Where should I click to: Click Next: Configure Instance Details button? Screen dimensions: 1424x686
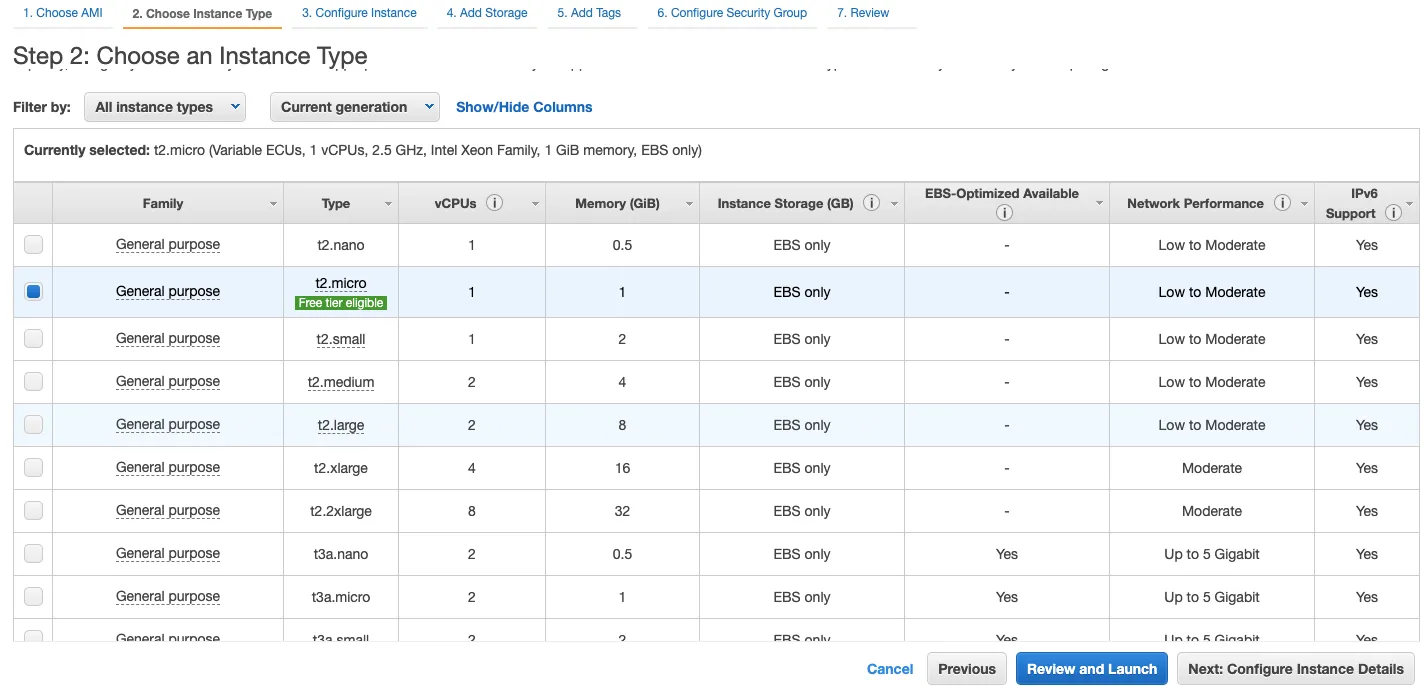(1295, 669)
